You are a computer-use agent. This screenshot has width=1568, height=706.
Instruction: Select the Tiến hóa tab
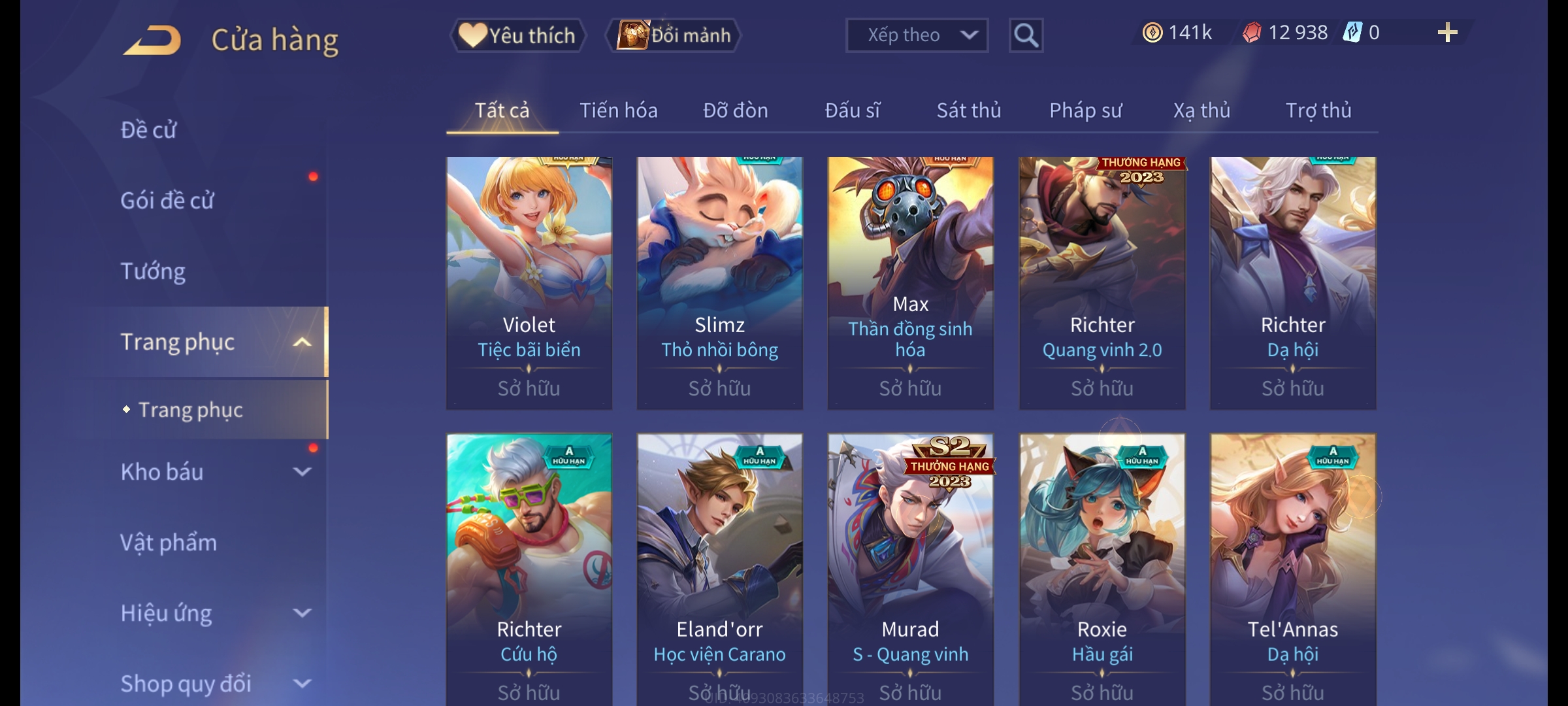click(x=618, y=110)
